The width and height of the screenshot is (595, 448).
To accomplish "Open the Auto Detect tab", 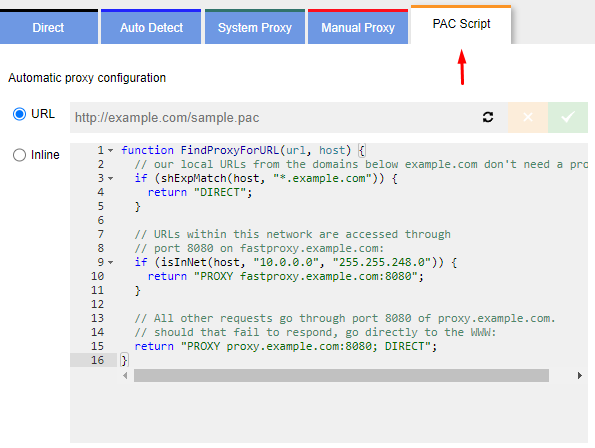I will pyautogui.click(x=151, y=27).
